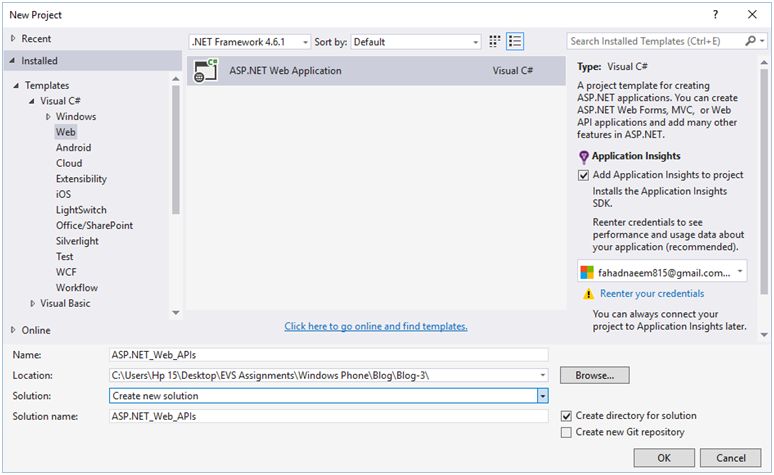Image resolution: width=774 pixels, height=475 pixels.
Task: Click the OK button
Action: click(x=664, y=458)
